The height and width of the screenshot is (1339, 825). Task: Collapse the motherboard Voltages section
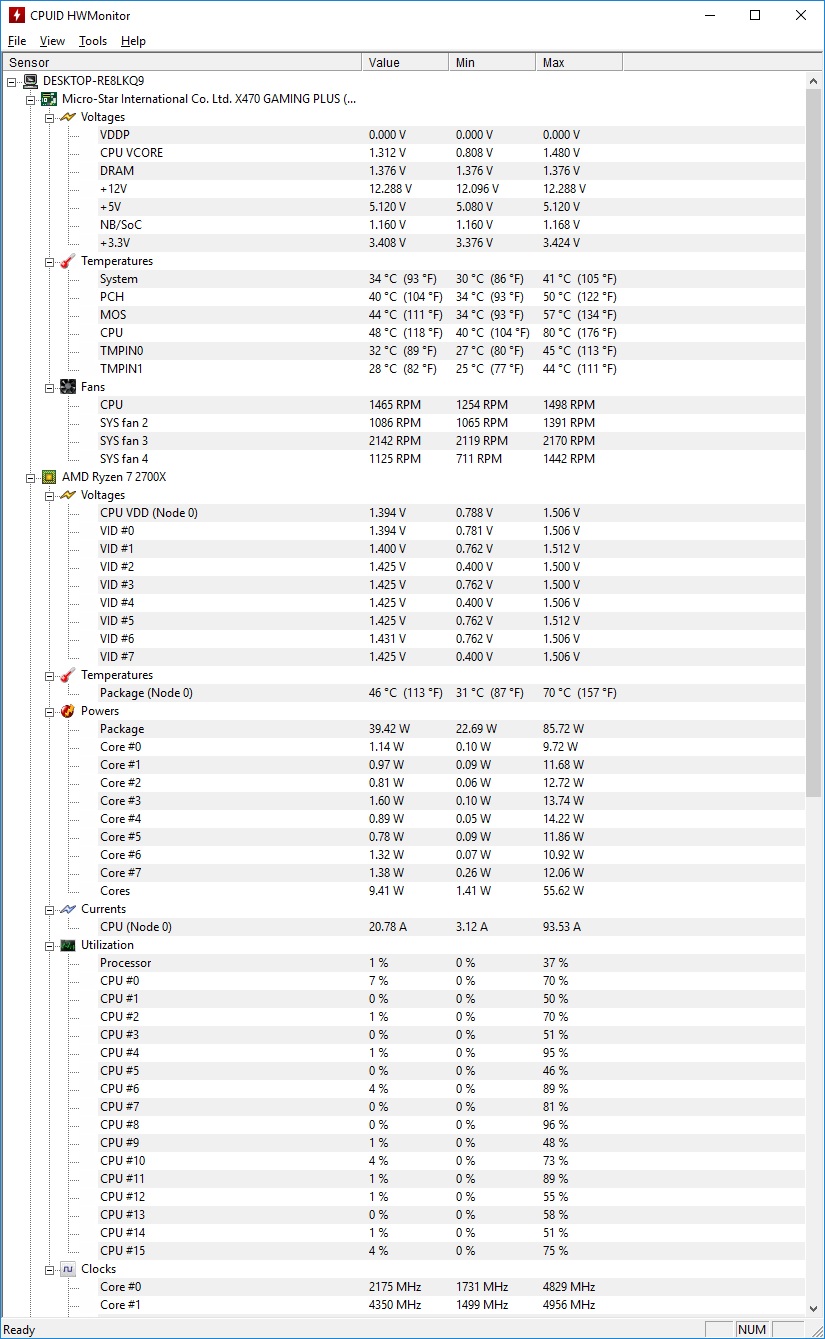pos(50,117)
